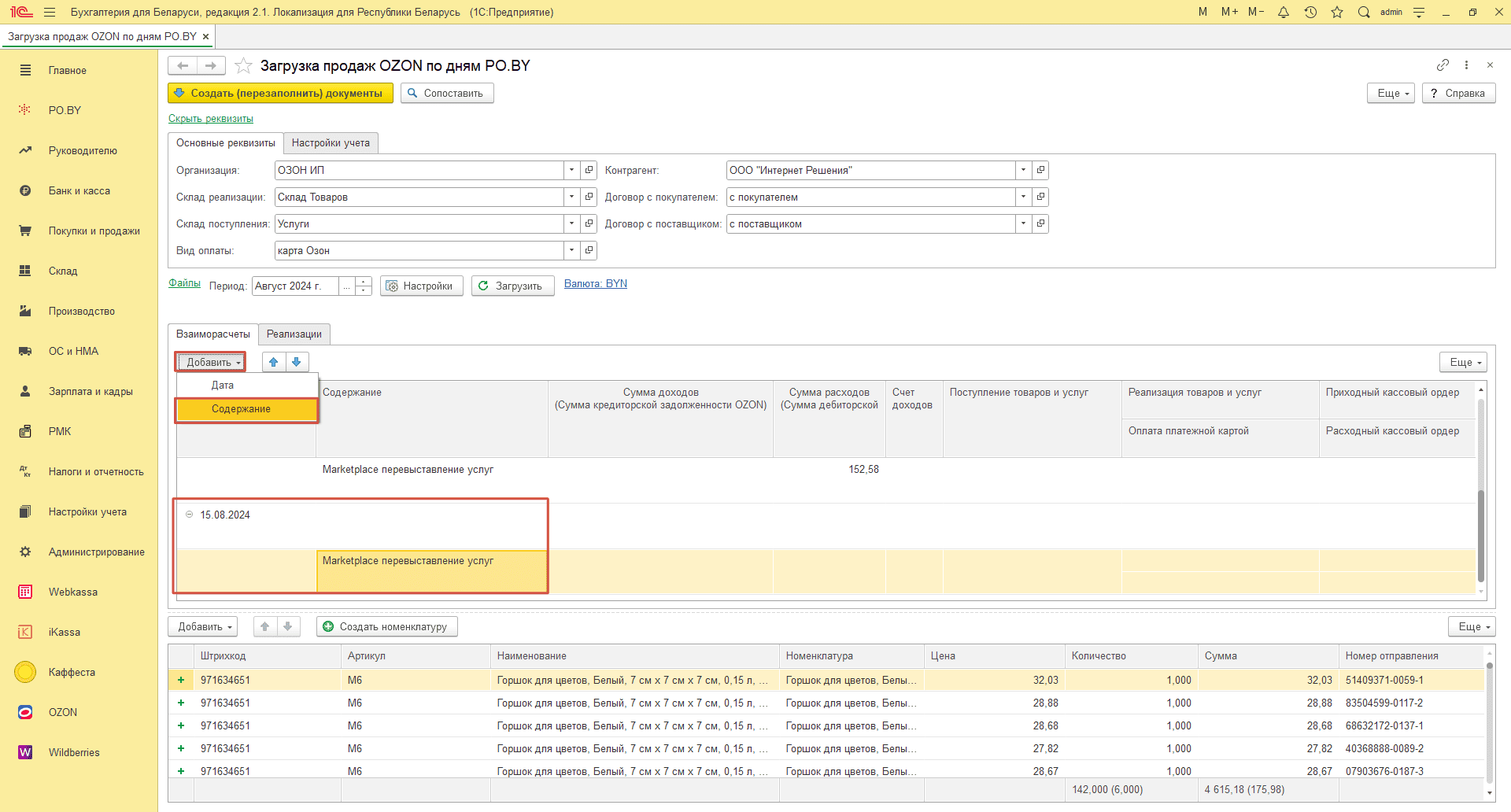Open iKassa section in sidebar
The image size is (1511, 812).
coord(65,632)
